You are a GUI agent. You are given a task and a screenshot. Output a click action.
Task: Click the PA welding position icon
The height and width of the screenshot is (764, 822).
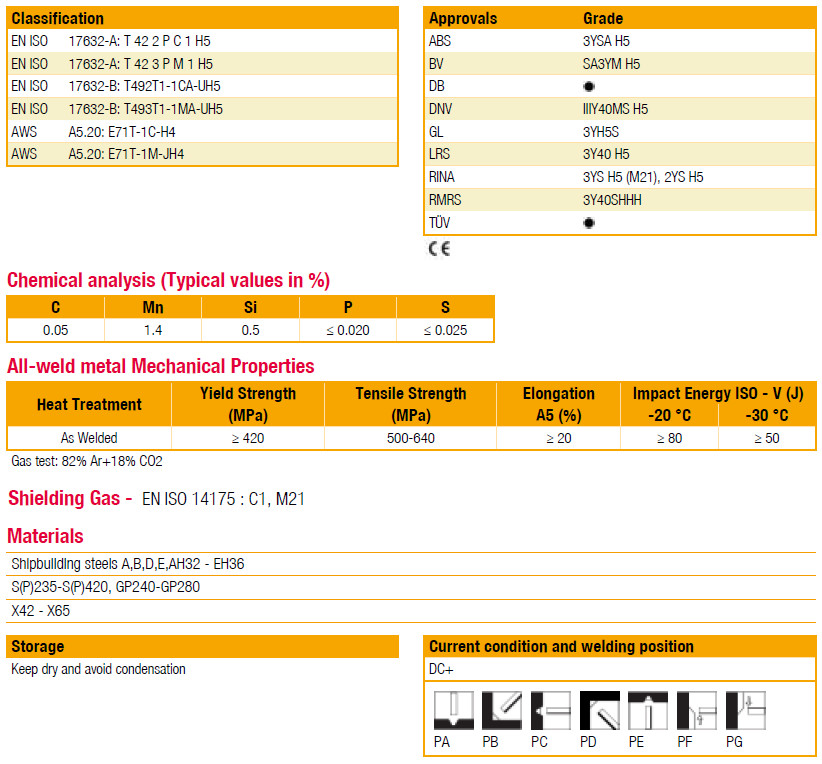(x=453, y=711)
